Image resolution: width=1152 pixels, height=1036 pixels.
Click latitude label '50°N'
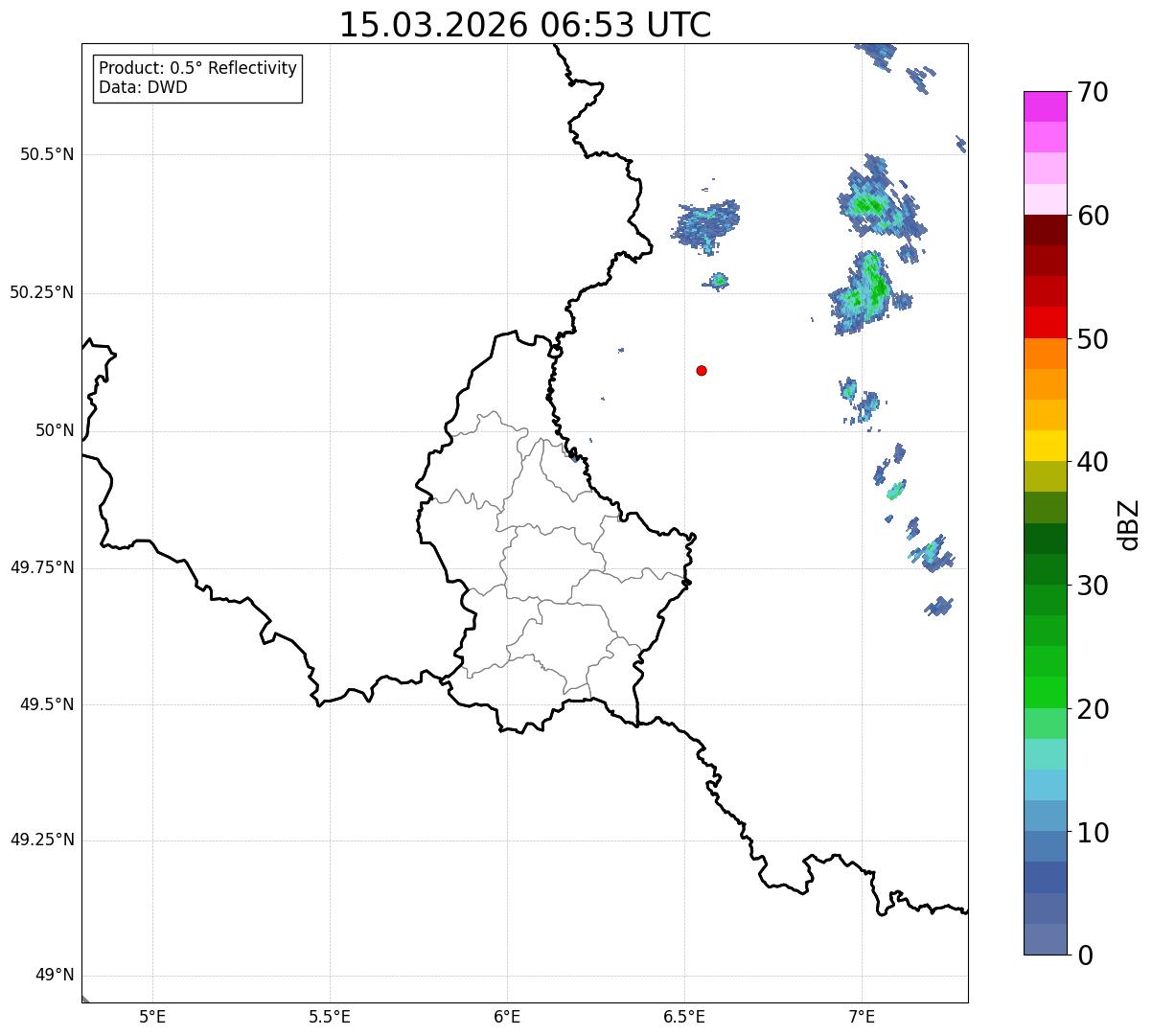point(55,430)
